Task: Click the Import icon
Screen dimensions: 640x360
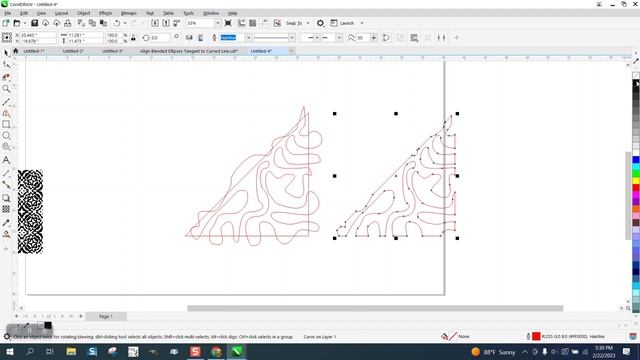Action: point(155,23)
